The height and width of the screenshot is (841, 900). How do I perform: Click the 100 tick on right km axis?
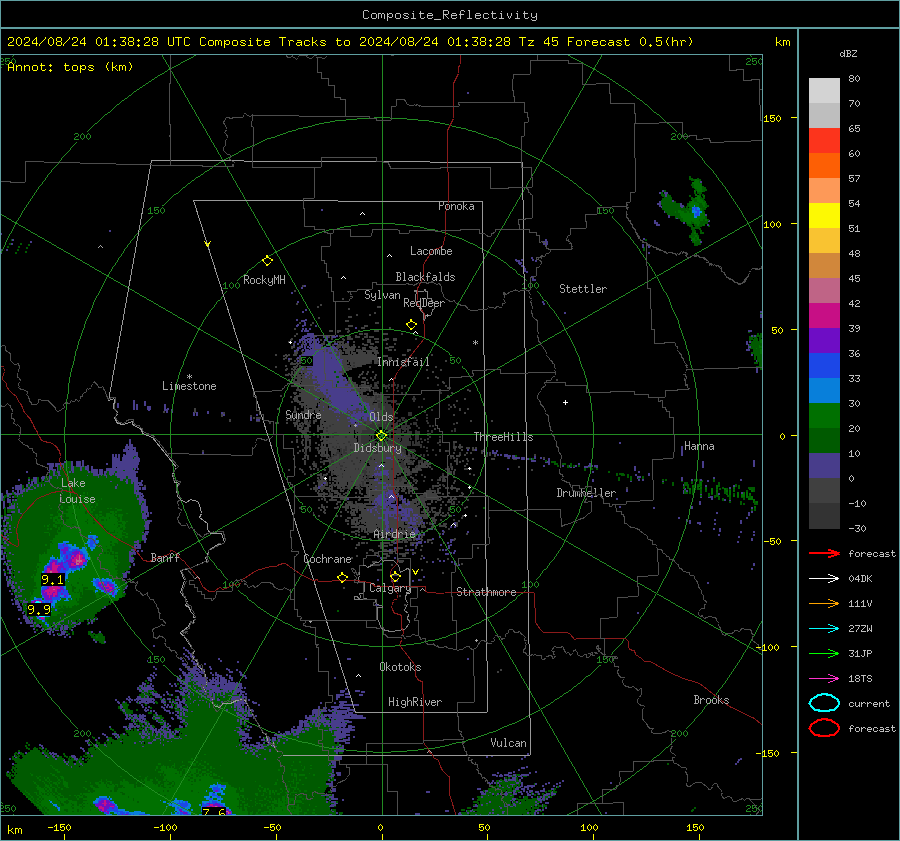(772, 224)
